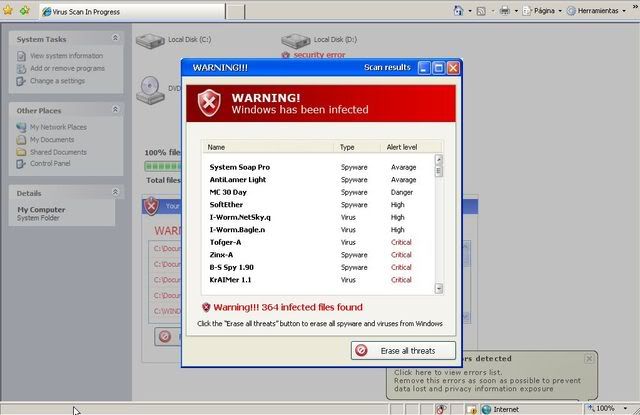
Task: Click the 'Click here to view errors list' balloon text
Action: point(448,372)
